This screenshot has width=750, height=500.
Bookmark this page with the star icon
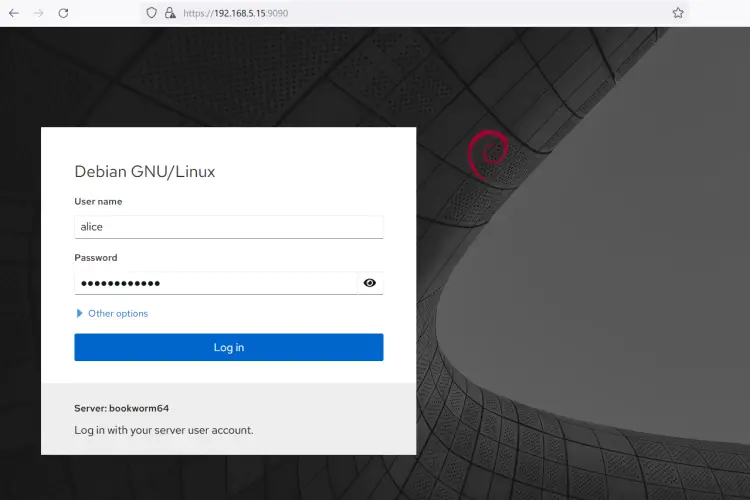pos(678,13)
